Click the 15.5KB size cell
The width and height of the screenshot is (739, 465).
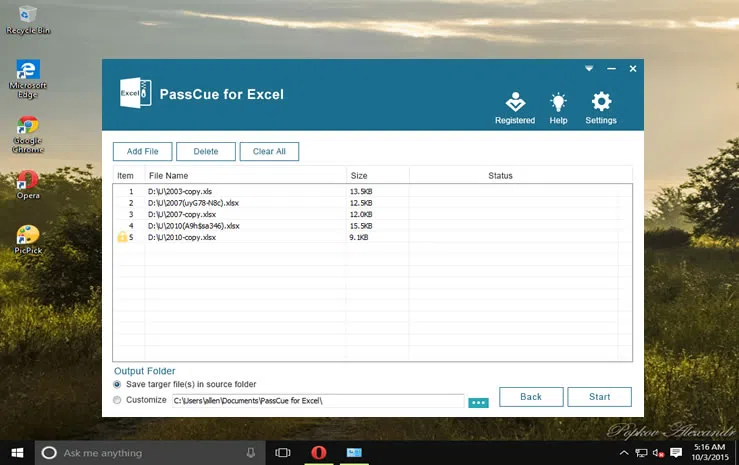pyautogui.click(x=361, y=226)
